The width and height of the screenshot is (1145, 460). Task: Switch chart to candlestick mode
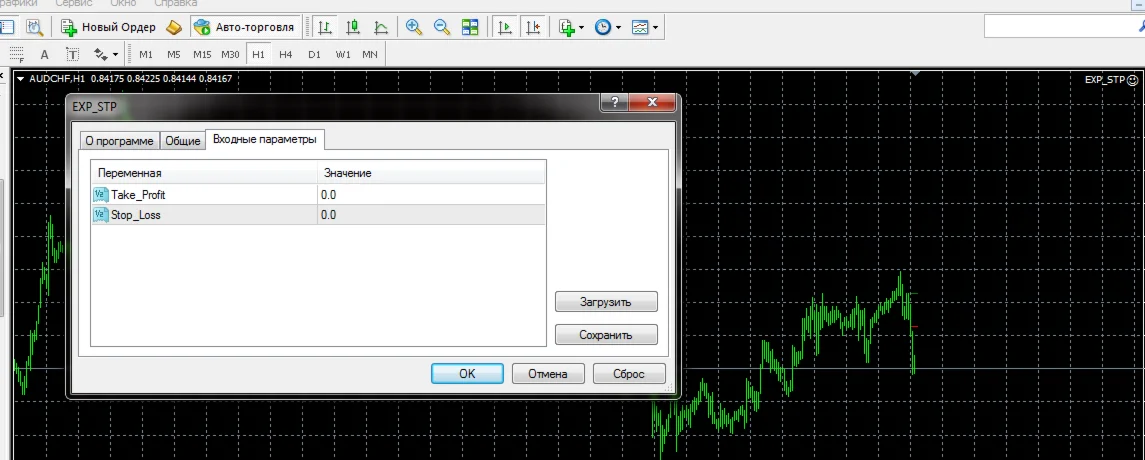(x=353, y=28)
